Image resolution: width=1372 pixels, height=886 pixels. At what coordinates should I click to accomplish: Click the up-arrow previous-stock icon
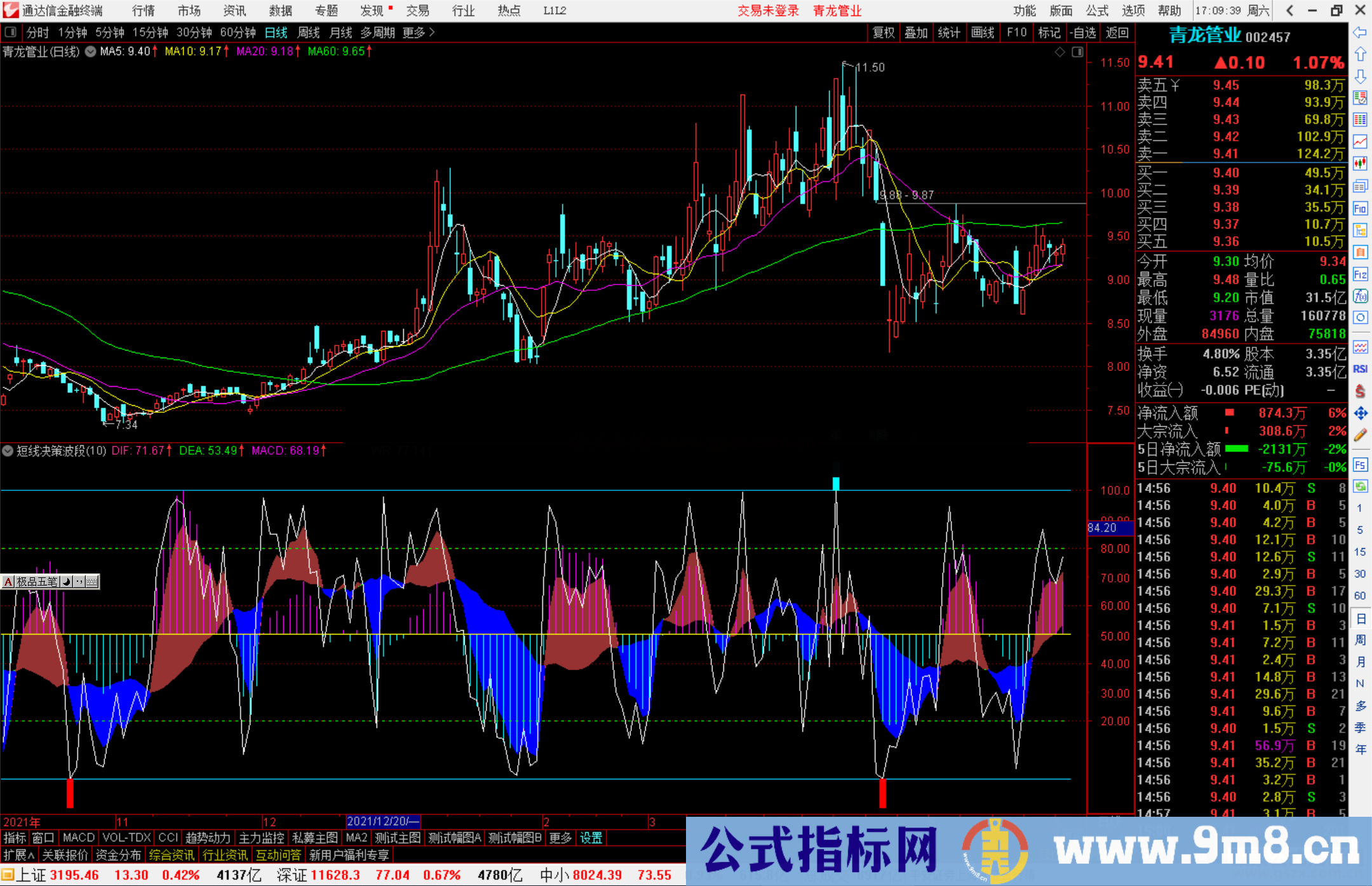pos(1360,54)
